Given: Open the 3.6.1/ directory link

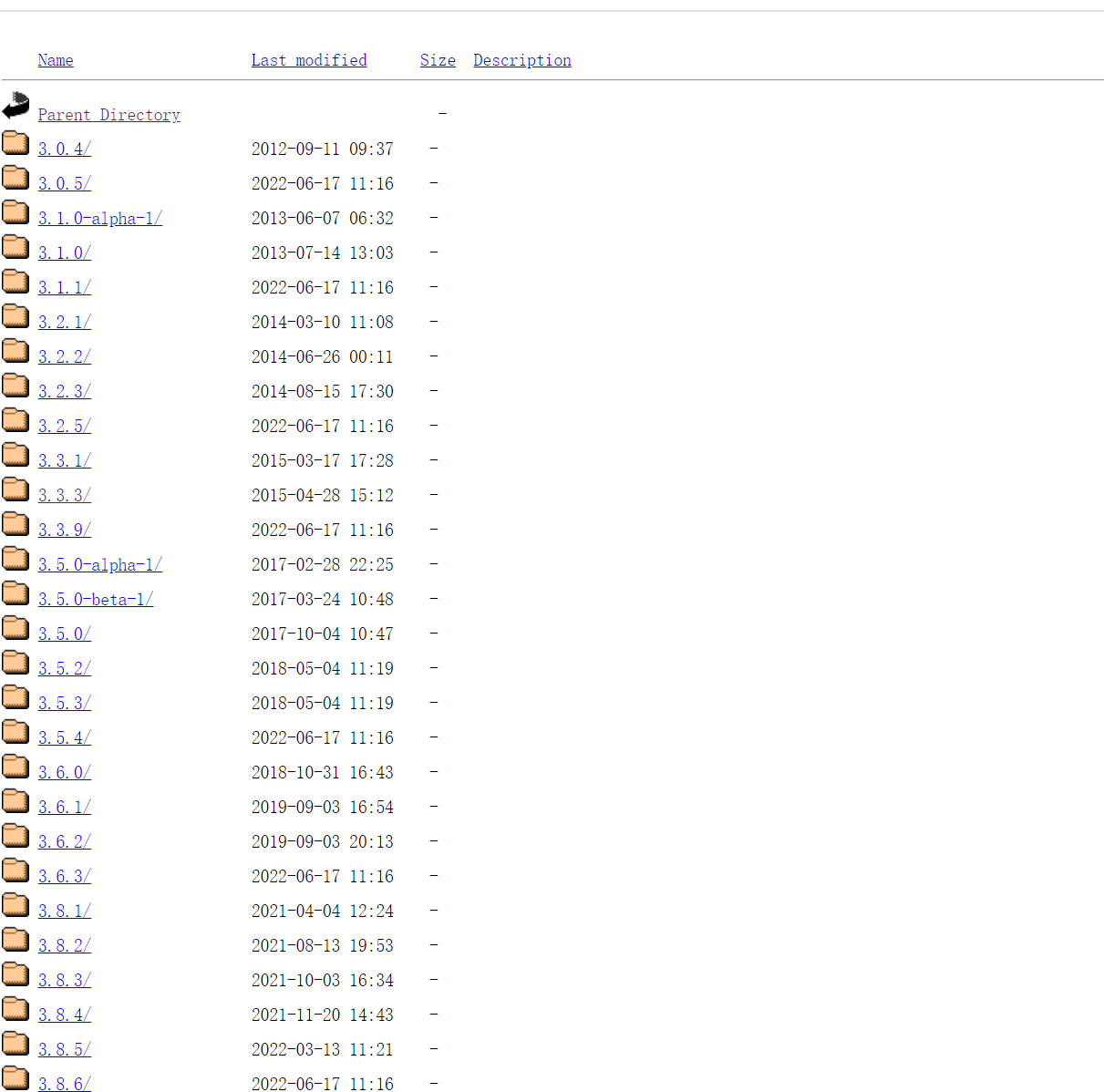Looking at the screenshot, I should tap(65, 807).
